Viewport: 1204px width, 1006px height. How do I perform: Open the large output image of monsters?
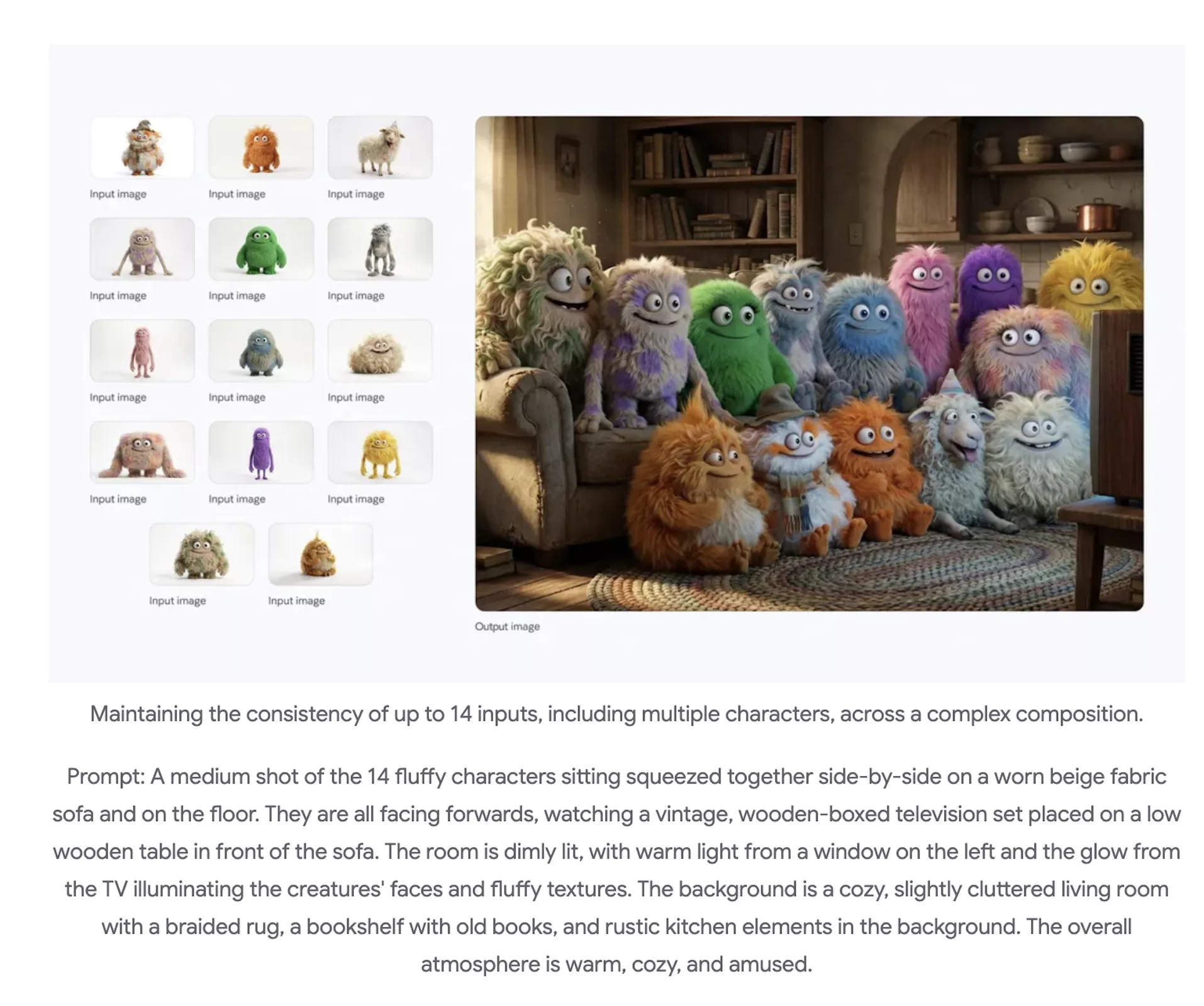(x=809, y=363)
